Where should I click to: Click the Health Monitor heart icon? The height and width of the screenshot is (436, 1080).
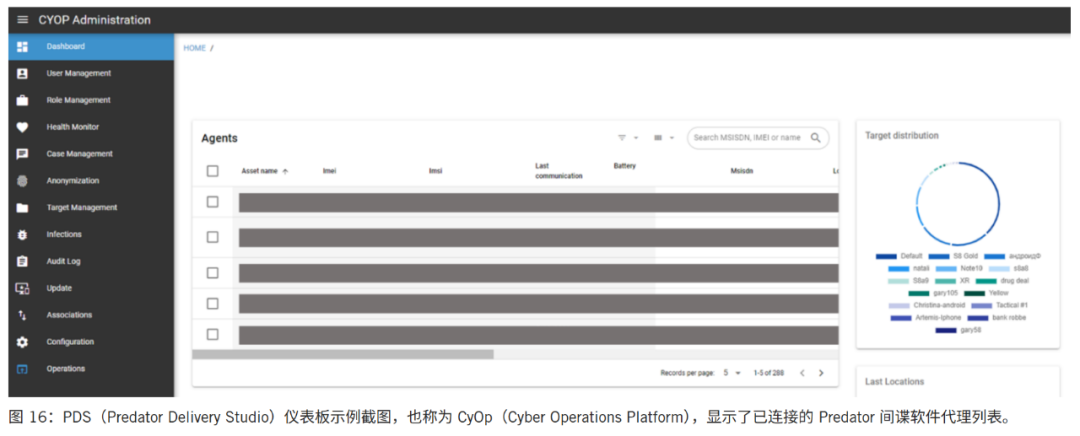click(22, 127)
